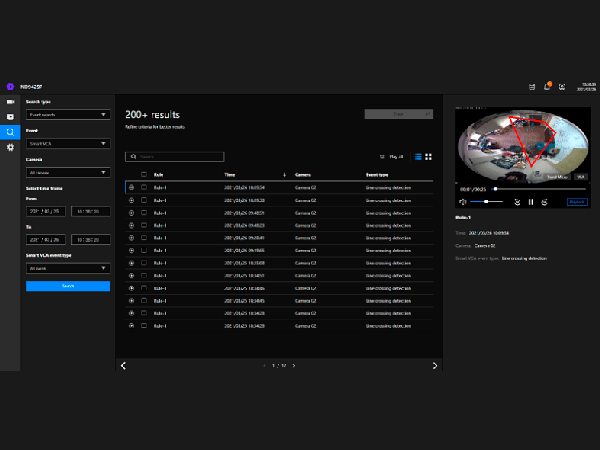This screenshot has height=450, width=600.
Task: Sort results by the Time column header
Action: tap(230, 174)
